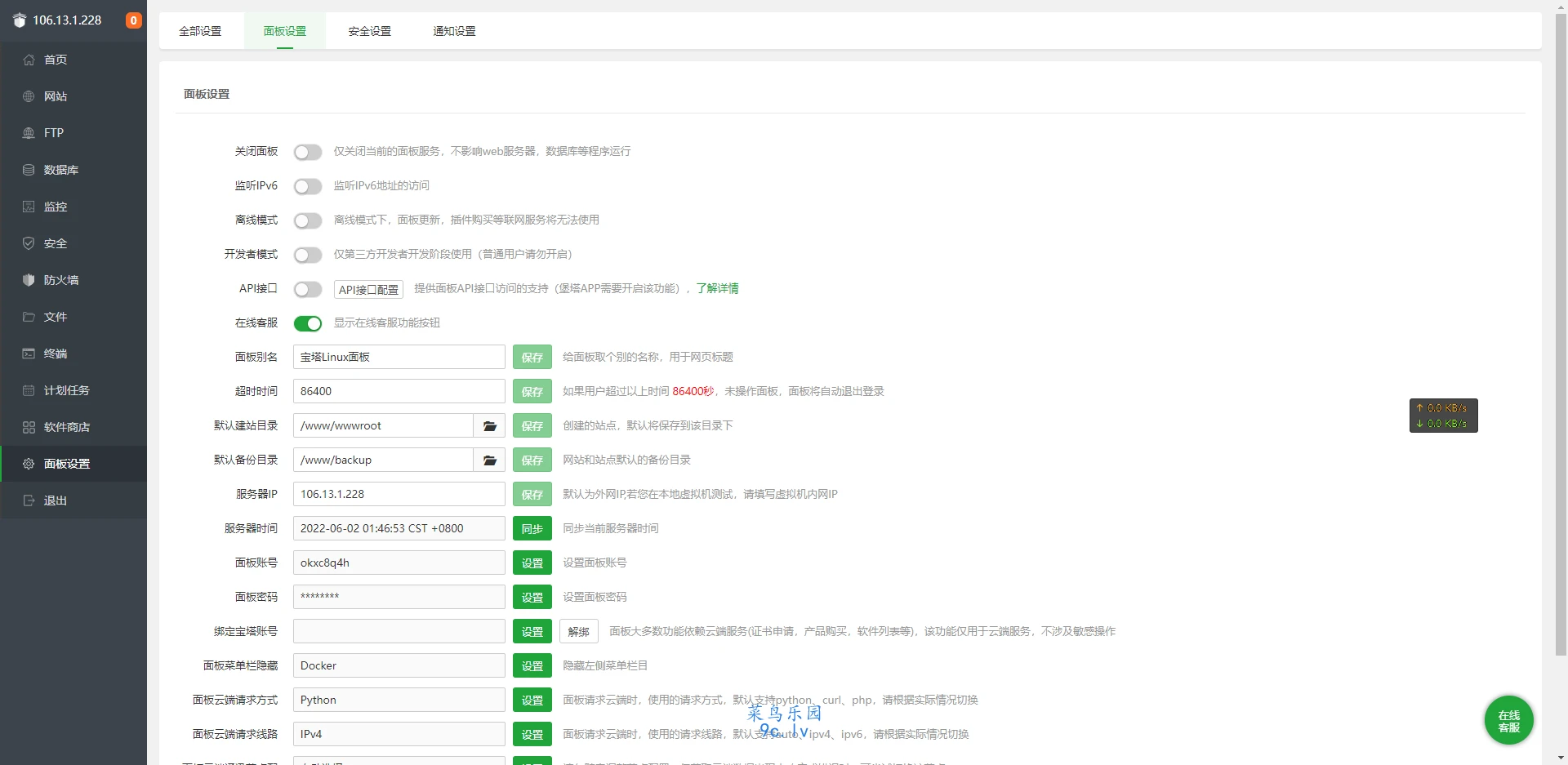Viewport: 1568px width, 765px height.
Task: Click the terminal icon beside 终端
Action: pos(29,354)
